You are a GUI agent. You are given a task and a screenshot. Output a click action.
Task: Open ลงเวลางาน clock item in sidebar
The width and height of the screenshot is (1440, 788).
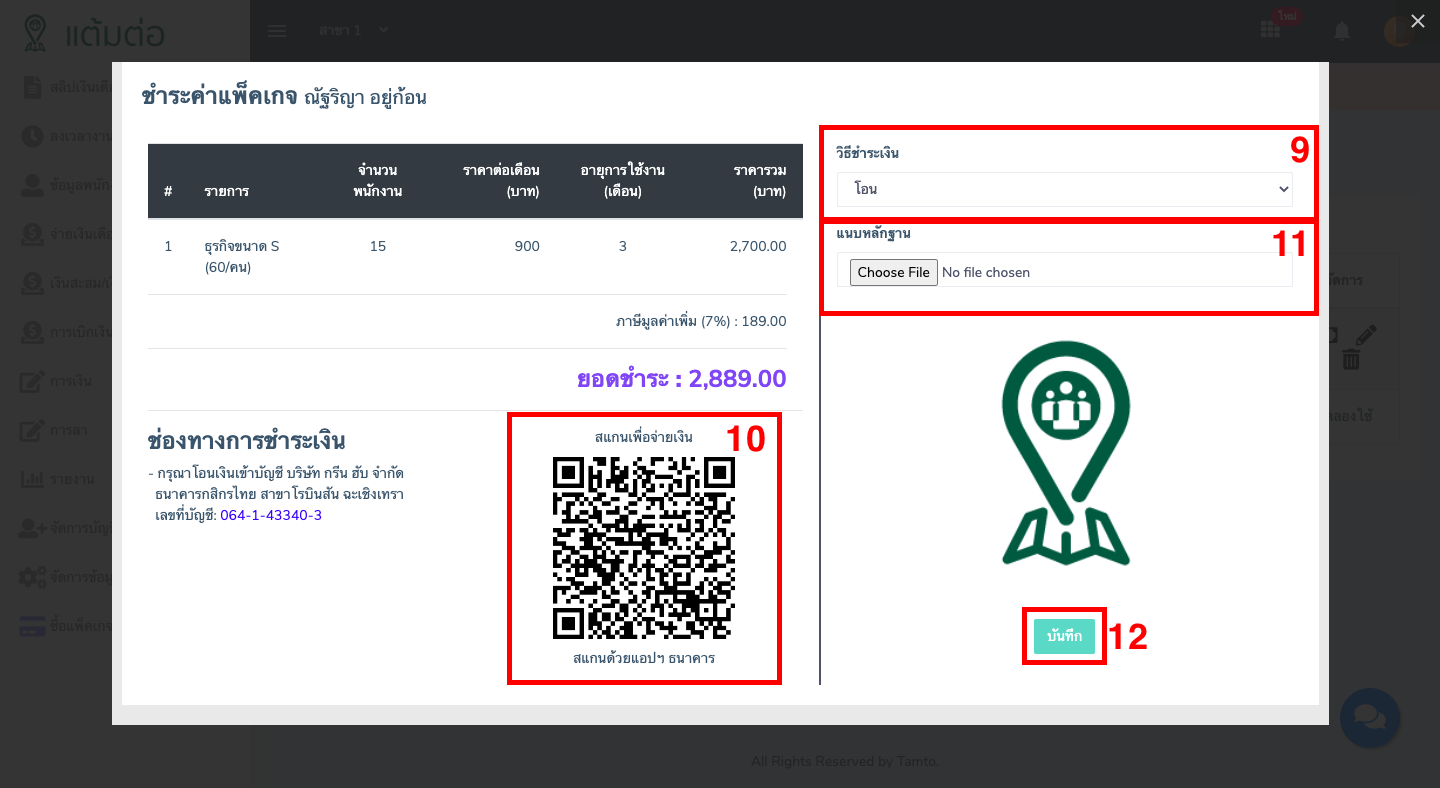33,136
